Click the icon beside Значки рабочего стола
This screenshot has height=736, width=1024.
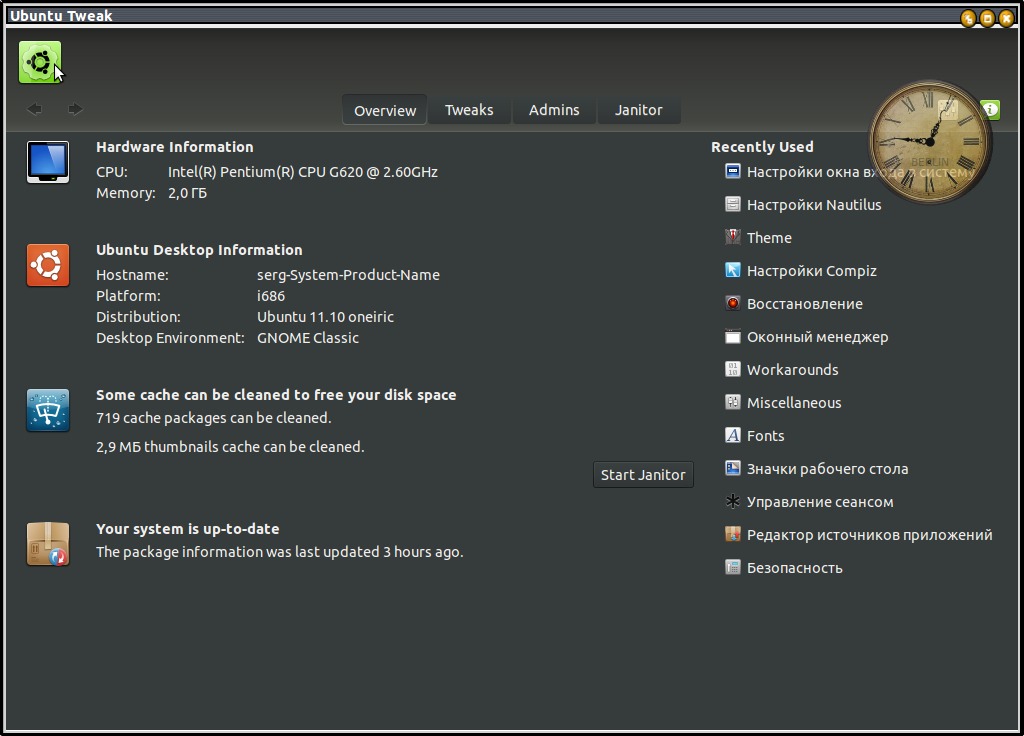click(x=733, y=468)
